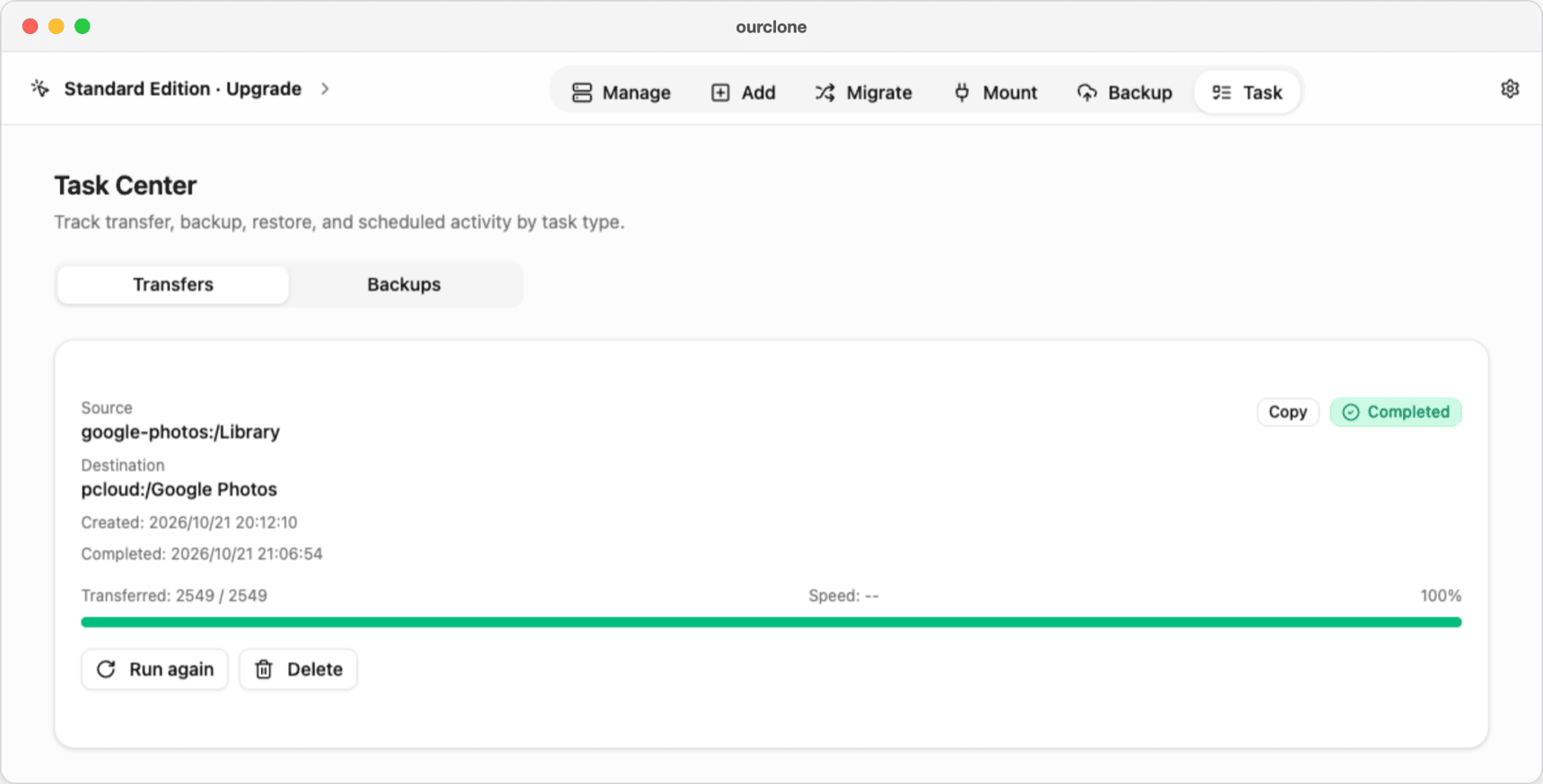Click the 100% progress value
The height and width of the screenshot is (784, 1543).
pyautogui.click(x=1441, y=596)
